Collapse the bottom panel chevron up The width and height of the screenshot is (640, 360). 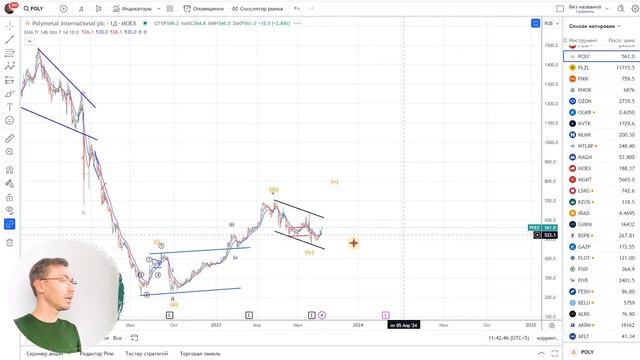tap(541, 353)
